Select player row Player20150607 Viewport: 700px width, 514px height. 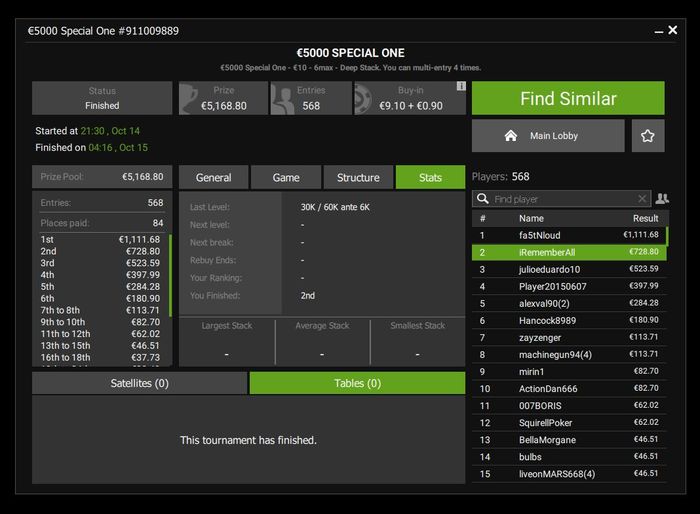(569, 286)
